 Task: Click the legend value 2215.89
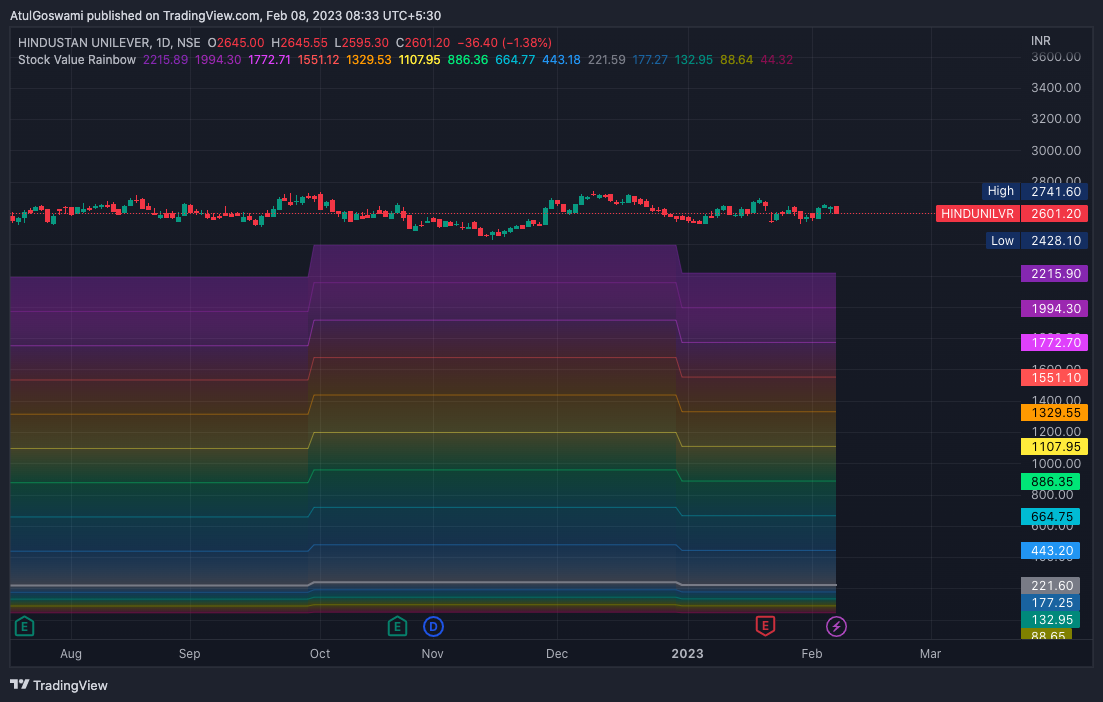pos(165,60)
